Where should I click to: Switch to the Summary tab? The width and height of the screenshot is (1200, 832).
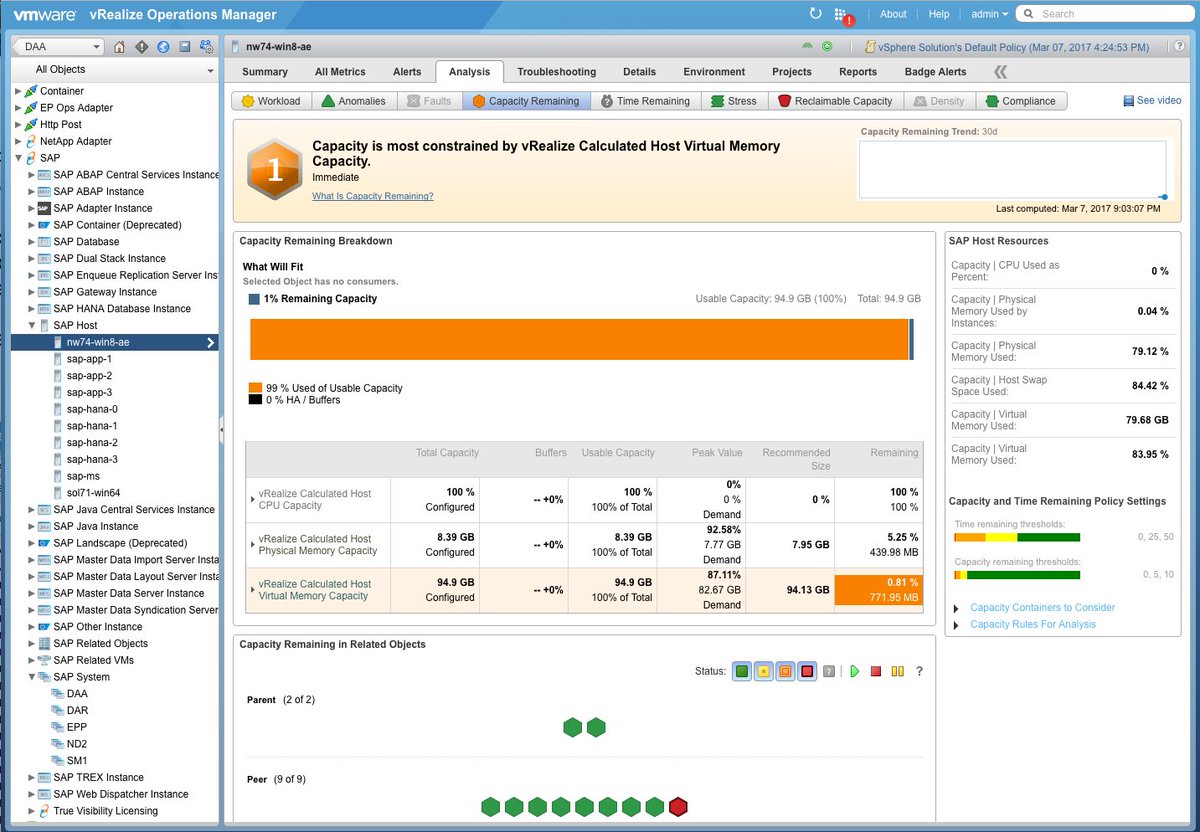coord(265,72)
